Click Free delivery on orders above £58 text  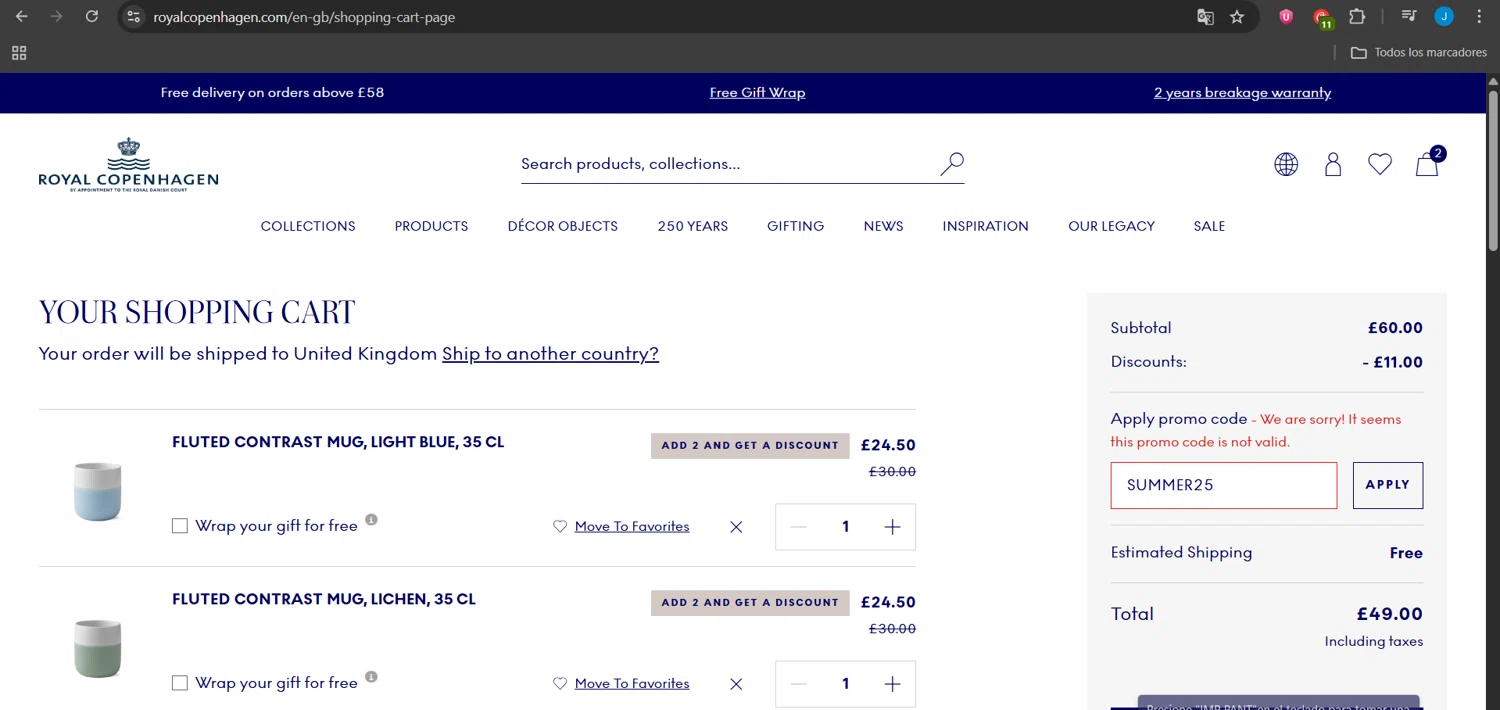pyautogui.click(x=272, y=92)
